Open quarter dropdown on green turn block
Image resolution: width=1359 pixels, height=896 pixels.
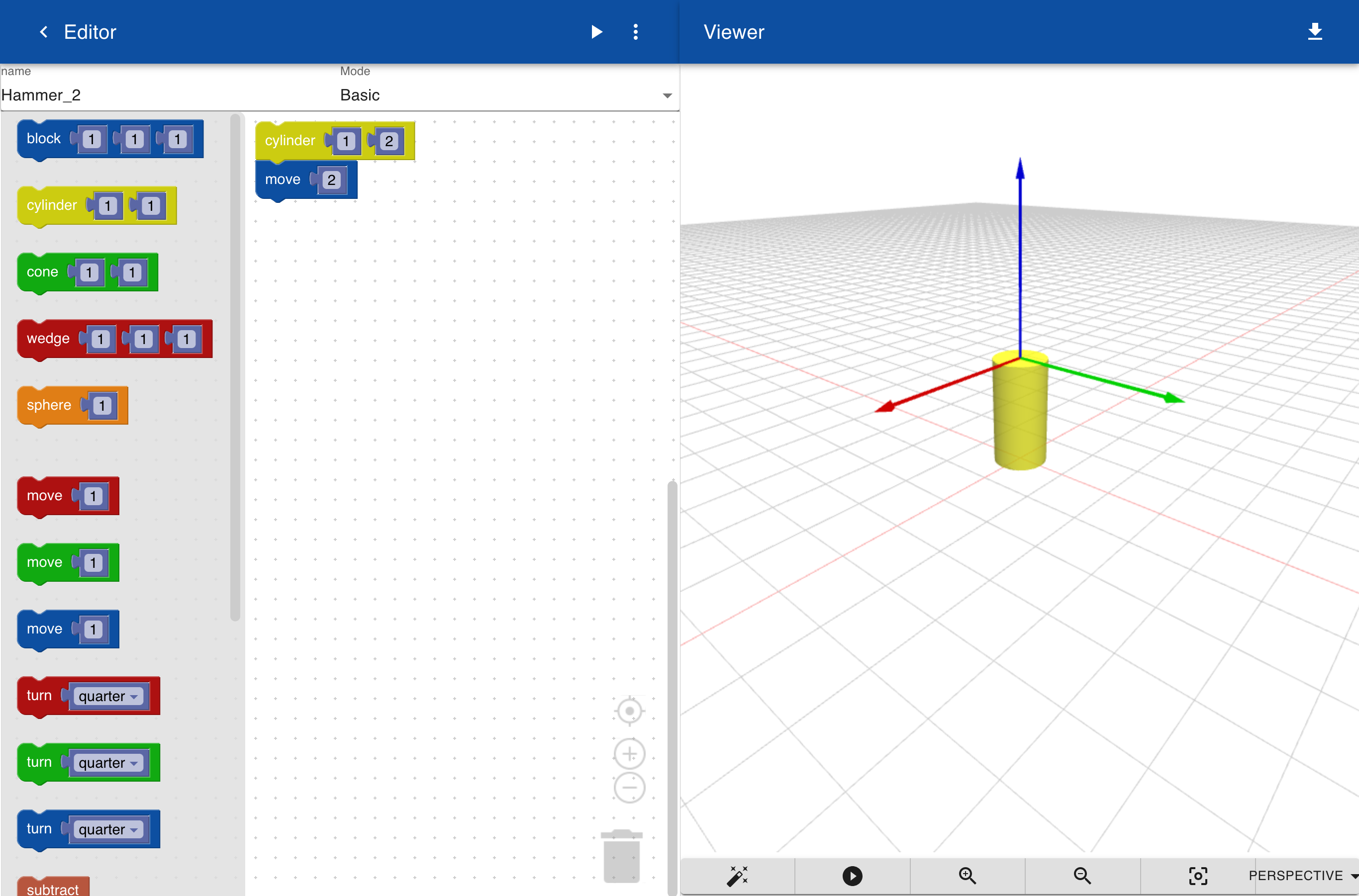tap(108, 763)
